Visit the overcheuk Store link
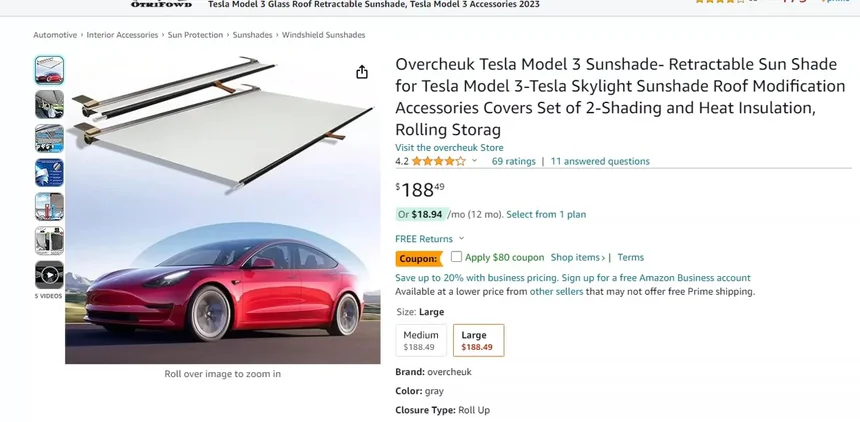This screenshot has width=860, height=422. (449, 148)
